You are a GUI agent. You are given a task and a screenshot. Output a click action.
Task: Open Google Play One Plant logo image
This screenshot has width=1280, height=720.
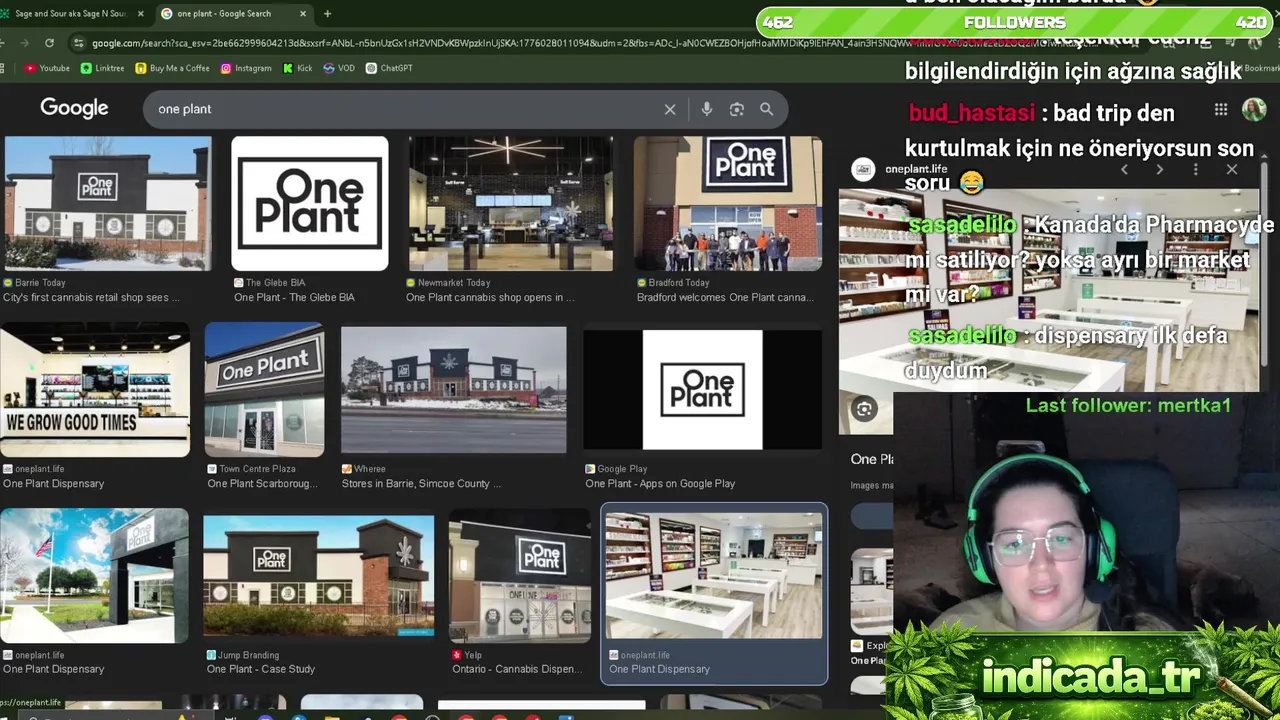[703, 390]
